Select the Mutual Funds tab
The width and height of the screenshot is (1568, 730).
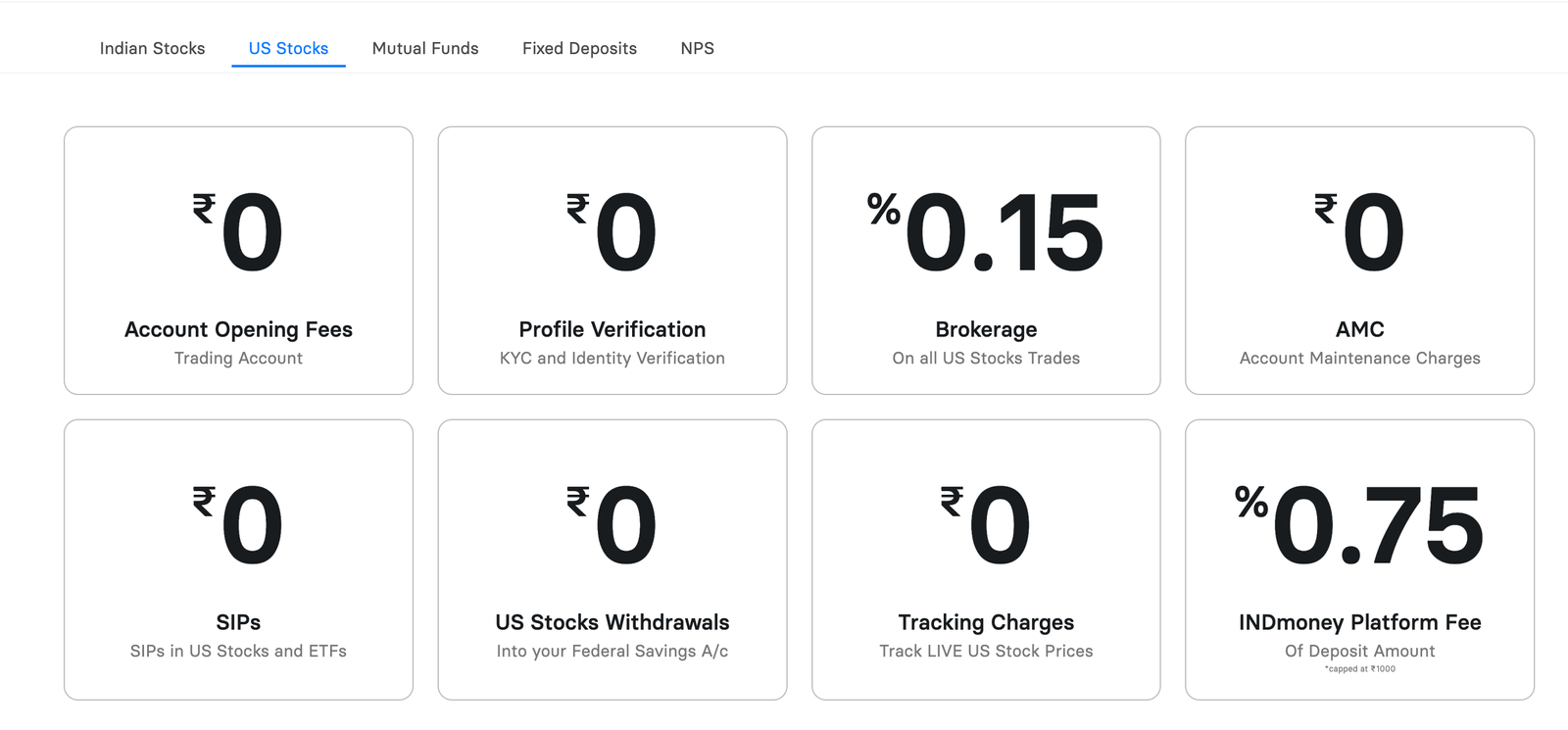click(425, 47)
